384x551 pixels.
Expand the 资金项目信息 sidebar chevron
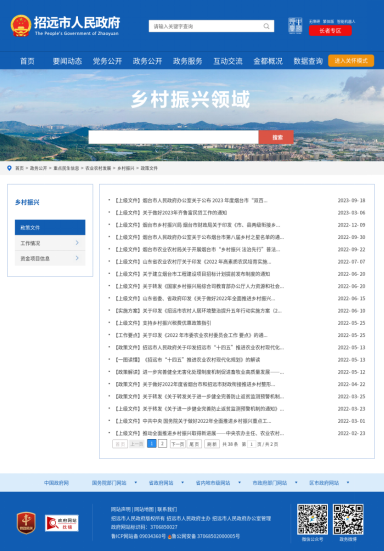tap(77, 258)
